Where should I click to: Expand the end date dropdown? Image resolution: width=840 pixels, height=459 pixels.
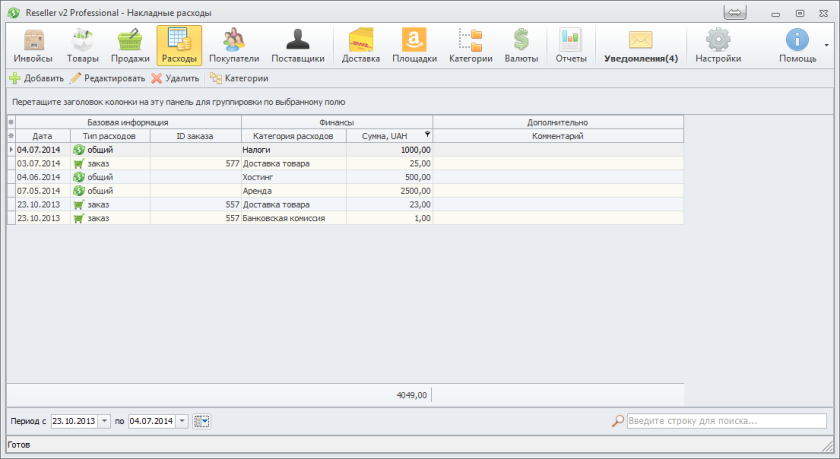[x=182, y=421]
